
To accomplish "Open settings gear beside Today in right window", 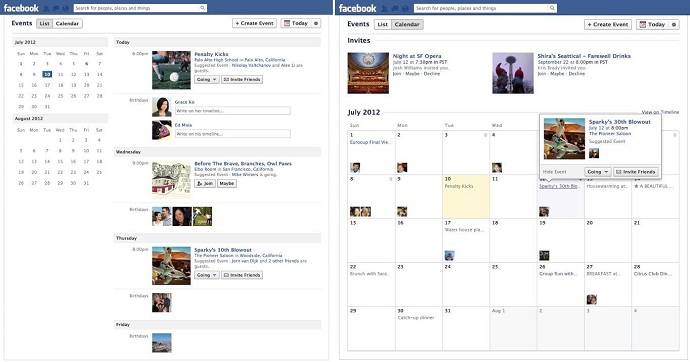I will [x=674, y=25].
